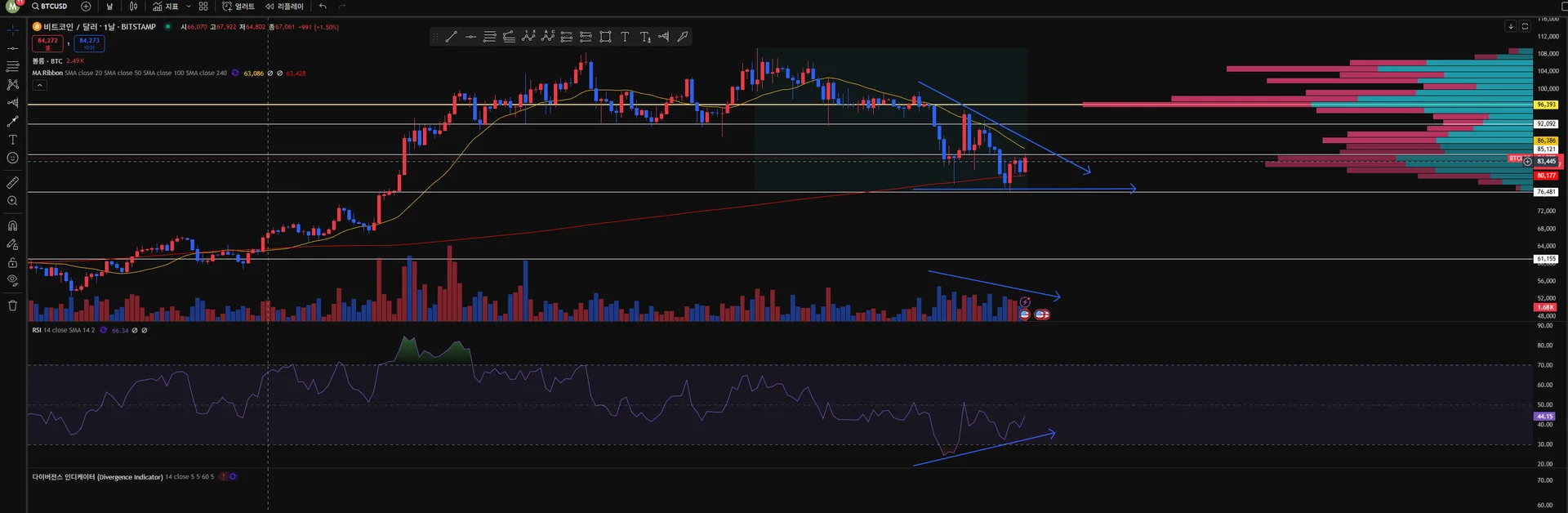
Task: Click the 96,393 yellow price label
Action: click(x=1546, y=105)
